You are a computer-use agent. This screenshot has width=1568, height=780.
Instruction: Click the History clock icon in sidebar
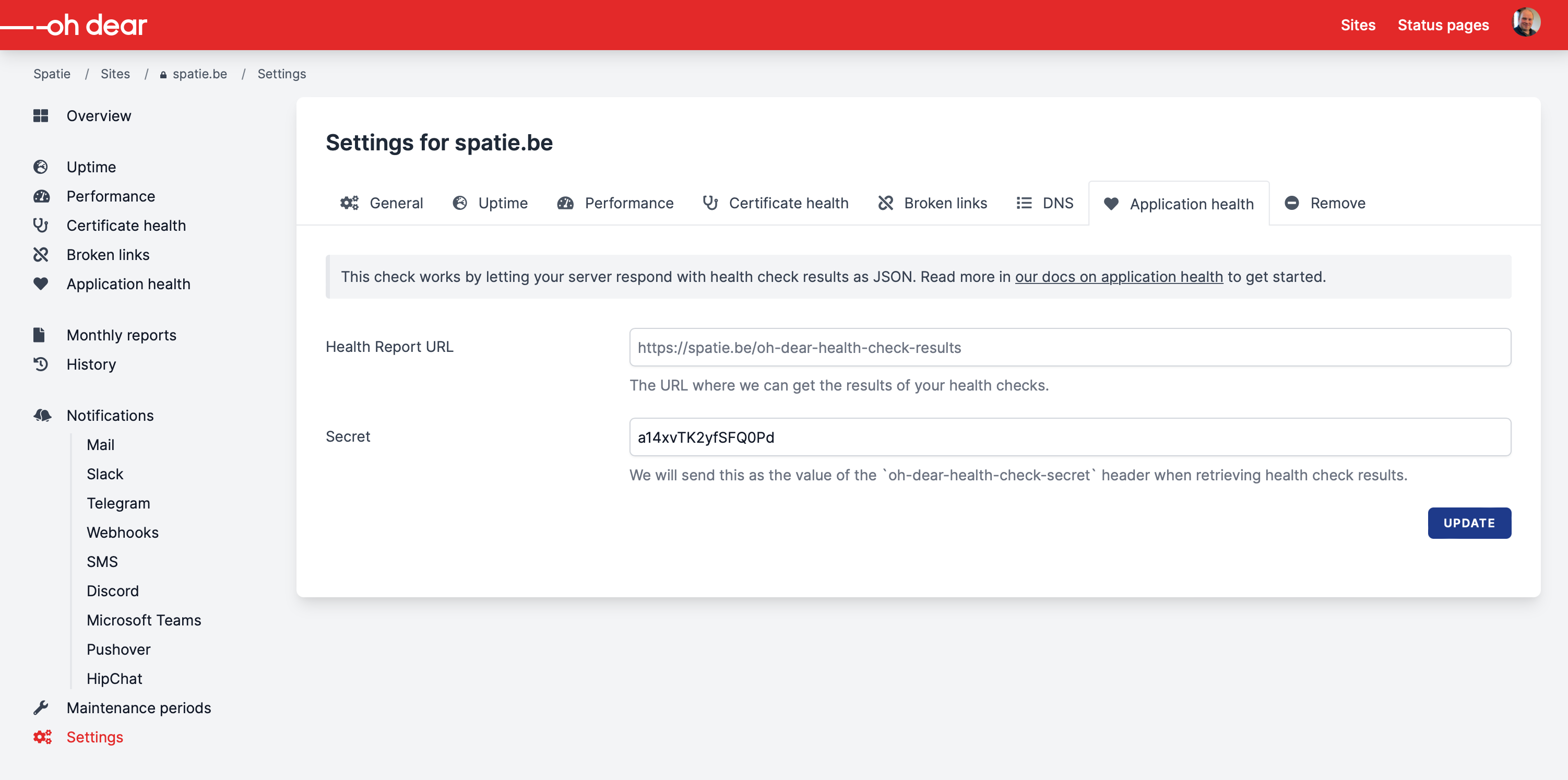point(41,364)
